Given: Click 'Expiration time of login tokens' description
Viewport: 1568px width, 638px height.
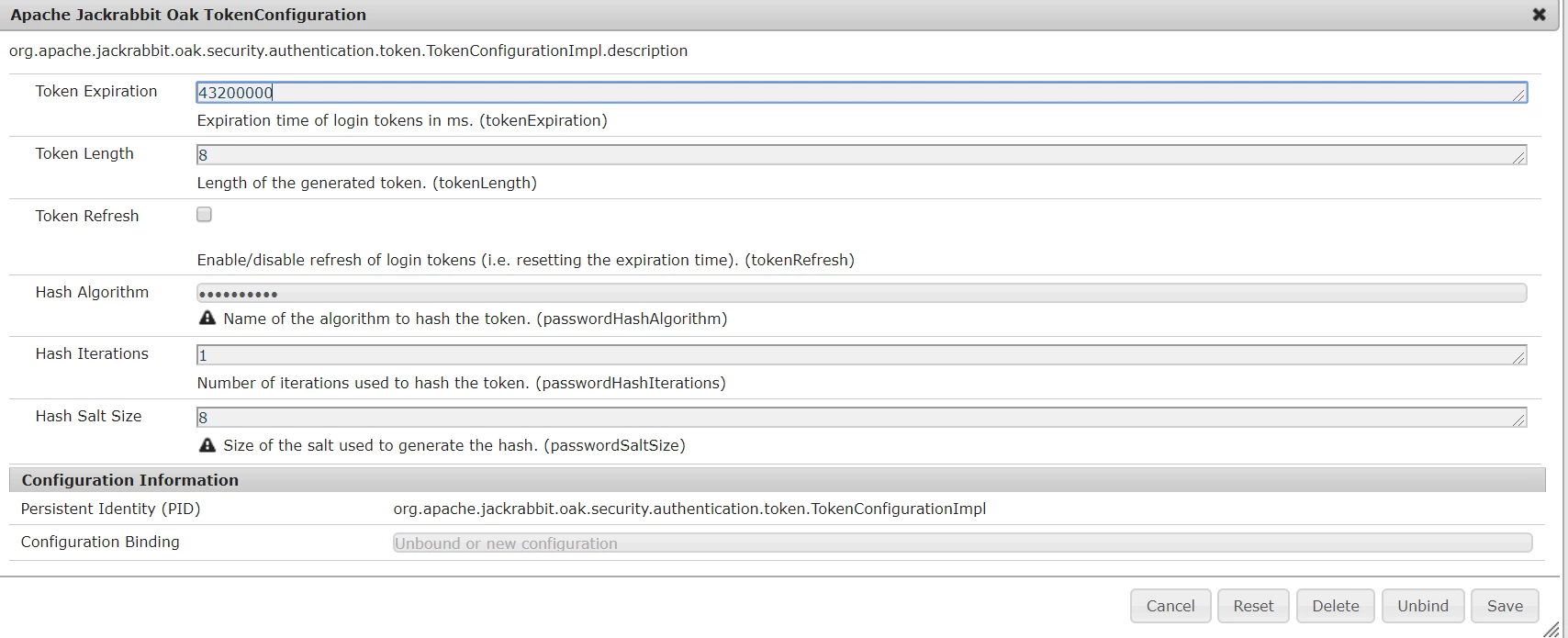Looking at the screenshot, I should click(402, 120).
